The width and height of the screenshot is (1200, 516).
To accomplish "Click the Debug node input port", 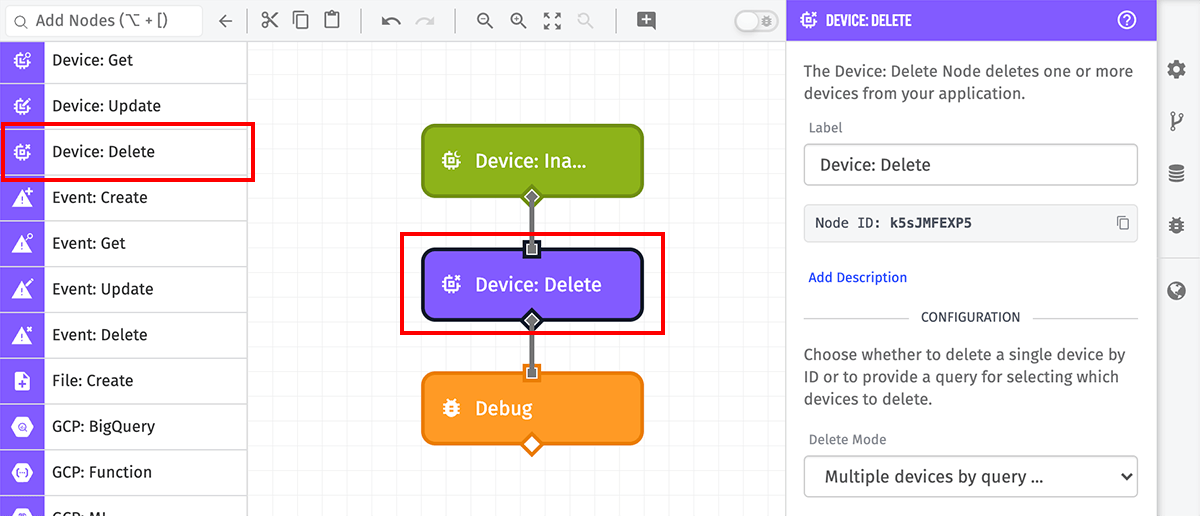I will 532,372.
